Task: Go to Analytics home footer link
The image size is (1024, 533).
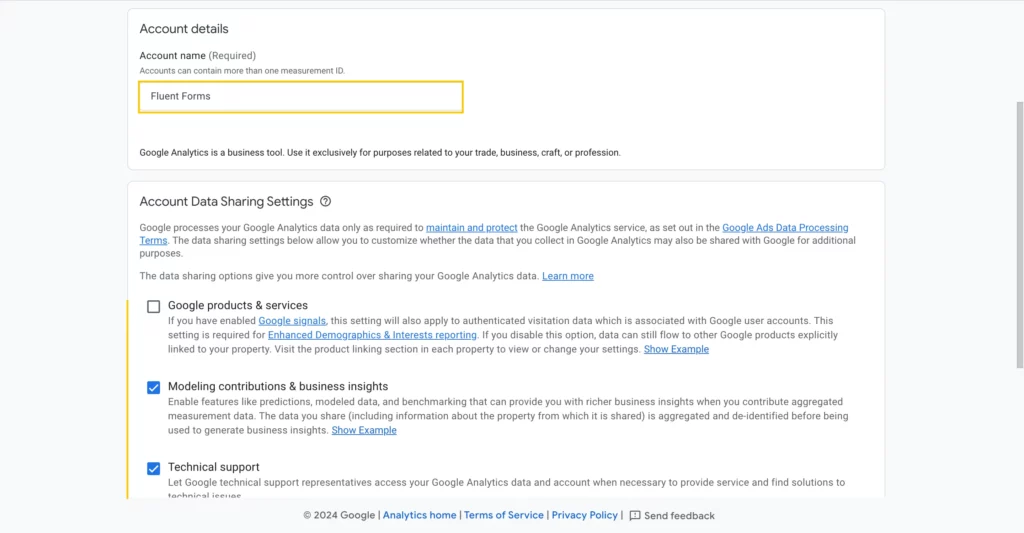Action: (x=419, y=515)
